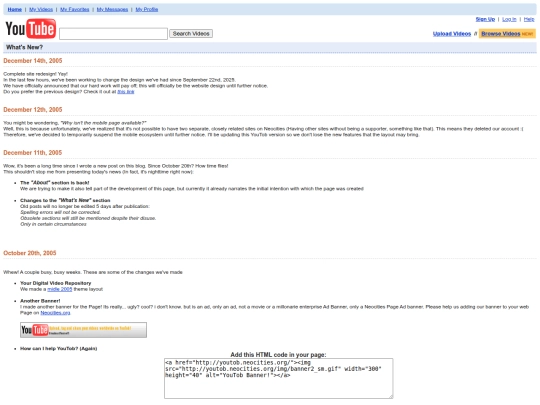
Task: Click 'Complete site redesign! Yay!' text
Action: 35,74
